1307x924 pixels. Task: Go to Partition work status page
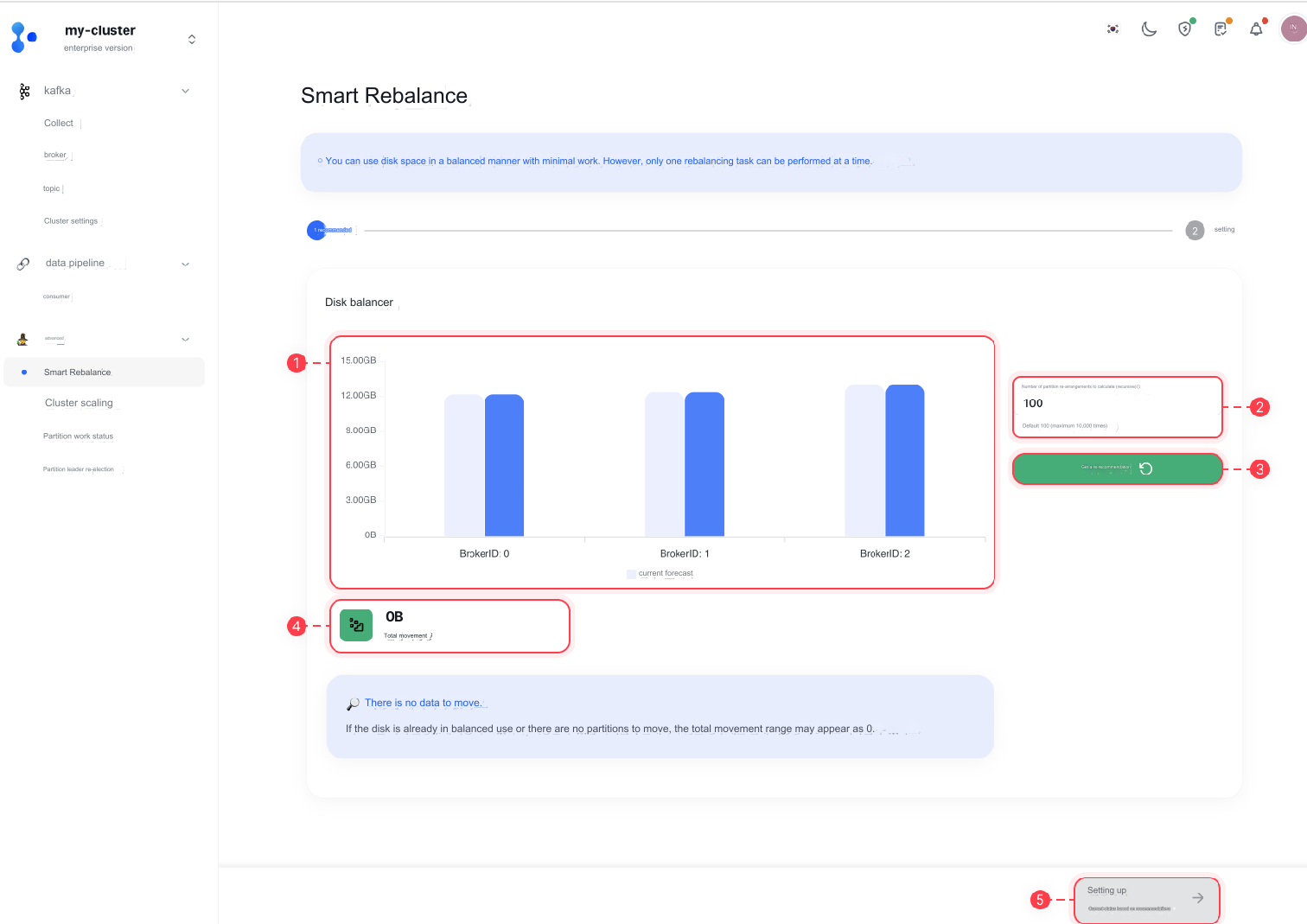[78, 437]
